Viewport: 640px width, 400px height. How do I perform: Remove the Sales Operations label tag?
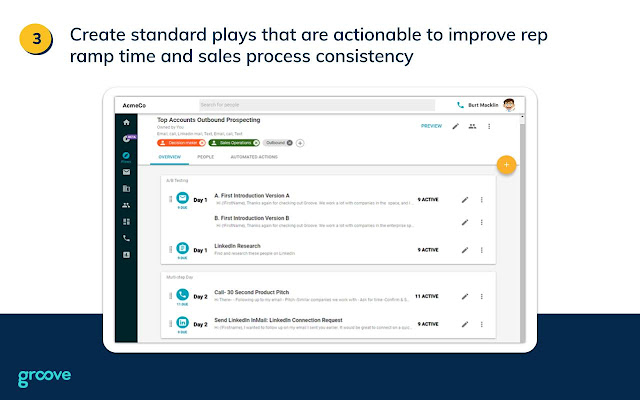tap(256, 143)
